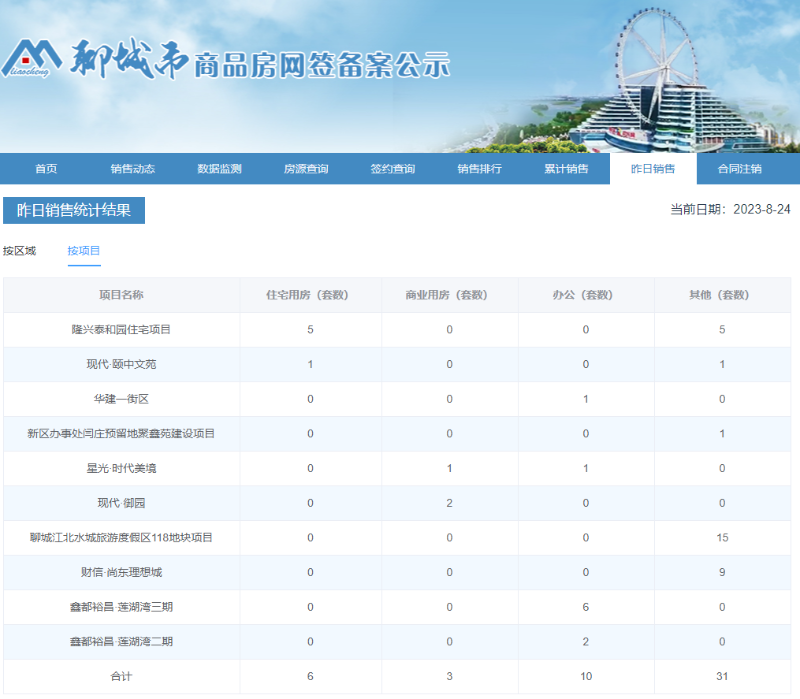Open 累计销售 from navigation bar

566,169
